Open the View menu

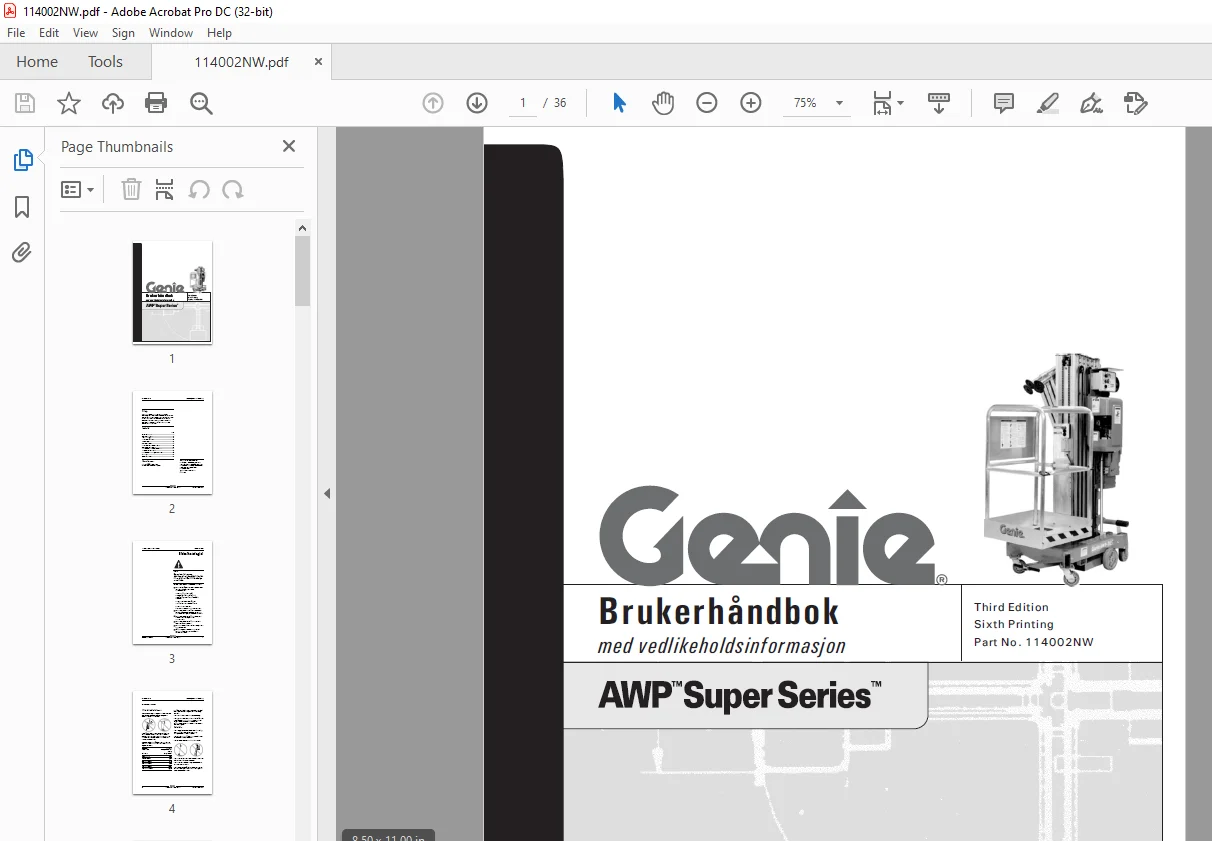85,33
